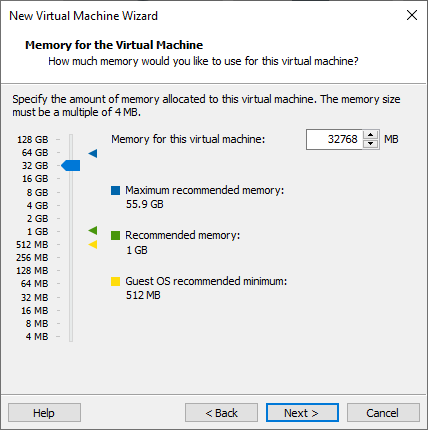The image size is (428, 430).
Task: Click the memory slider thumb at 32 GB
Action: (x=71, y=165)
